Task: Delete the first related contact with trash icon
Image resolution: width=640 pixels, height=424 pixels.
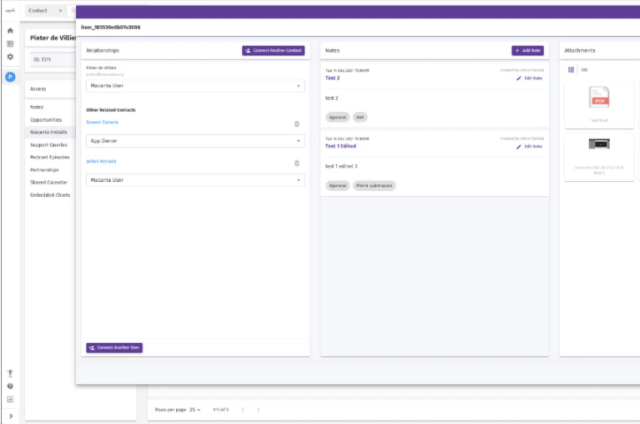Action: coord(296,124)
